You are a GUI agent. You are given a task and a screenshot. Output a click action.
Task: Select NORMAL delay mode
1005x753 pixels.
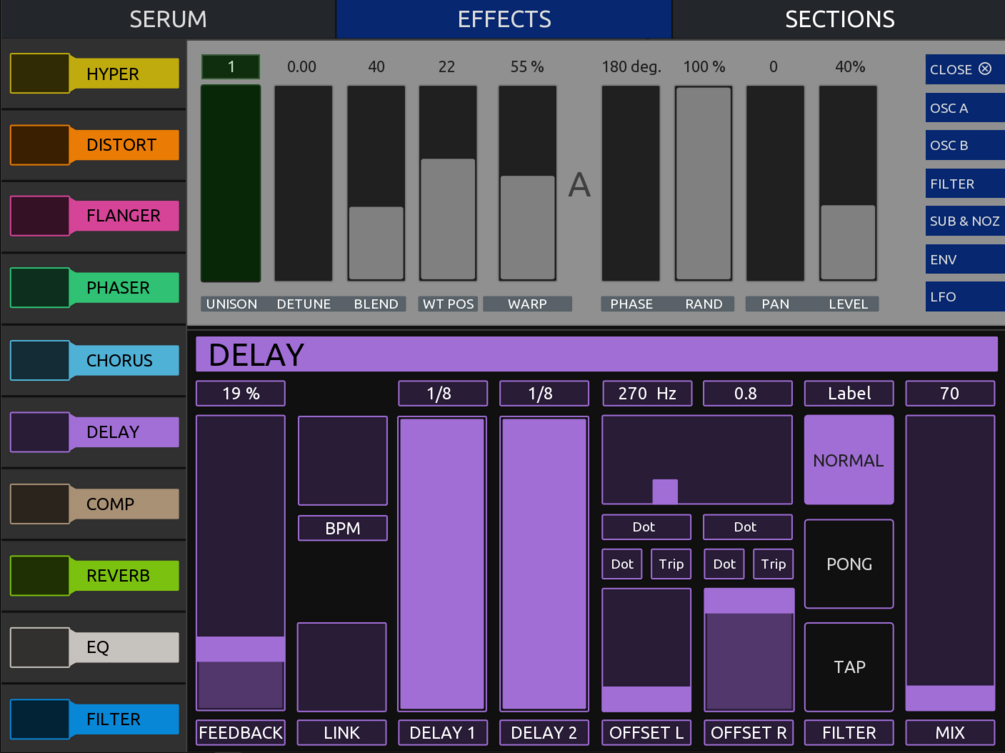[849, 460]
